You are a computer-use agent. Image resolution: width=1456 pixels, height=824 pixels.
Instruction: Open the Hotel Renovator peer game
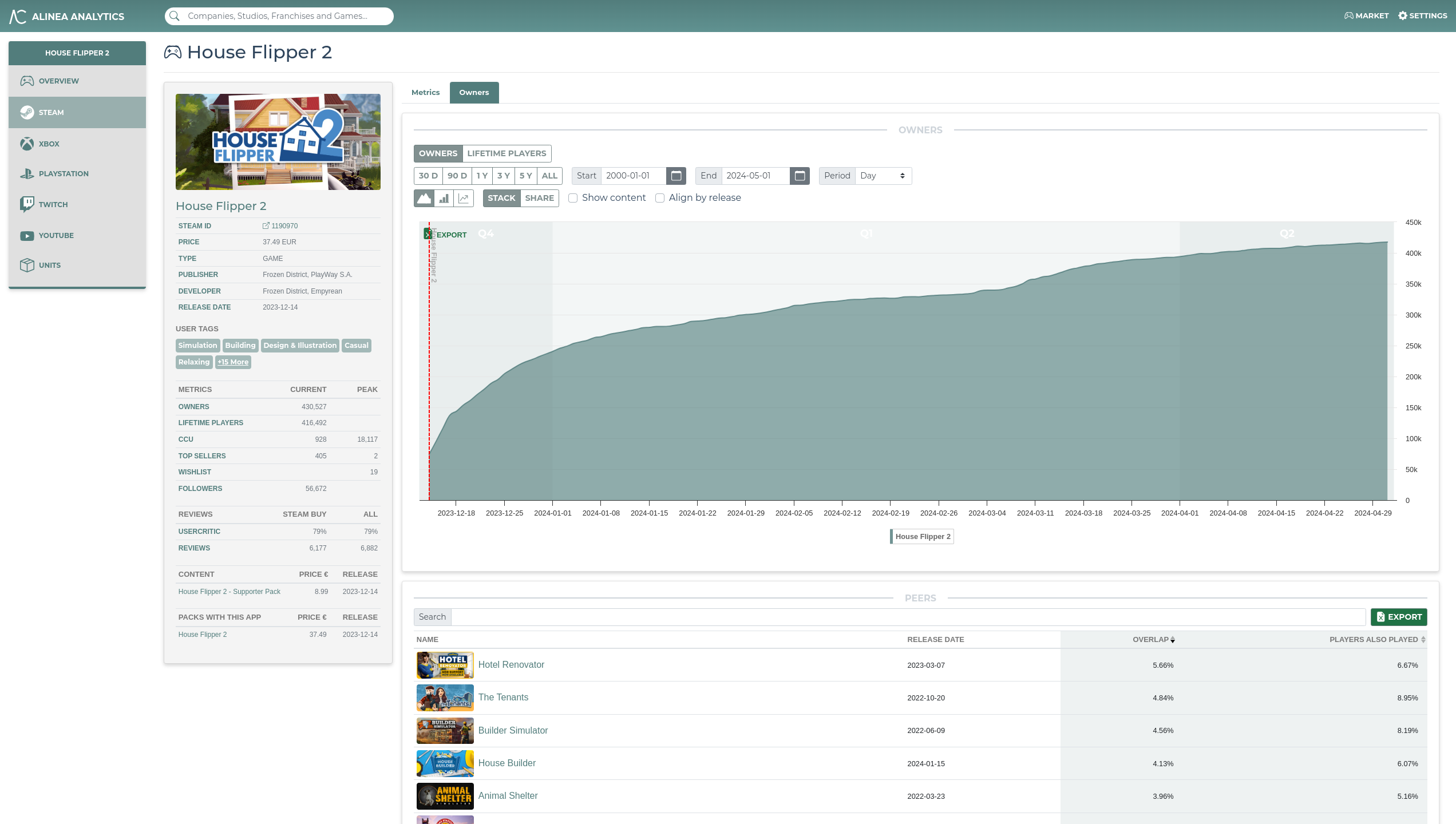coord(511,665)
